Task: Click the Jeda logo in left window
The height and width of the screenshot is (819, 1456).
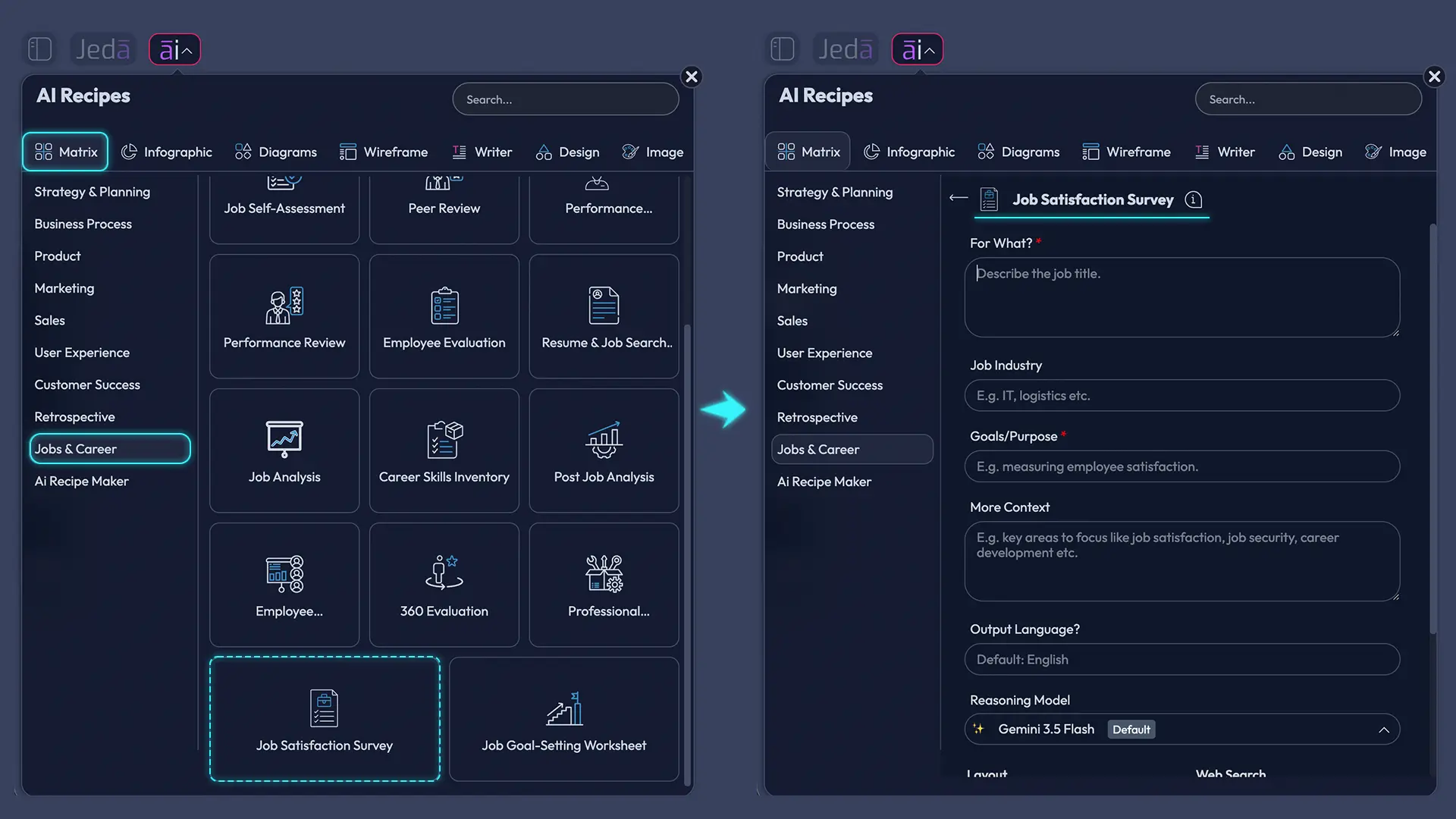Action: click(102, 49)
